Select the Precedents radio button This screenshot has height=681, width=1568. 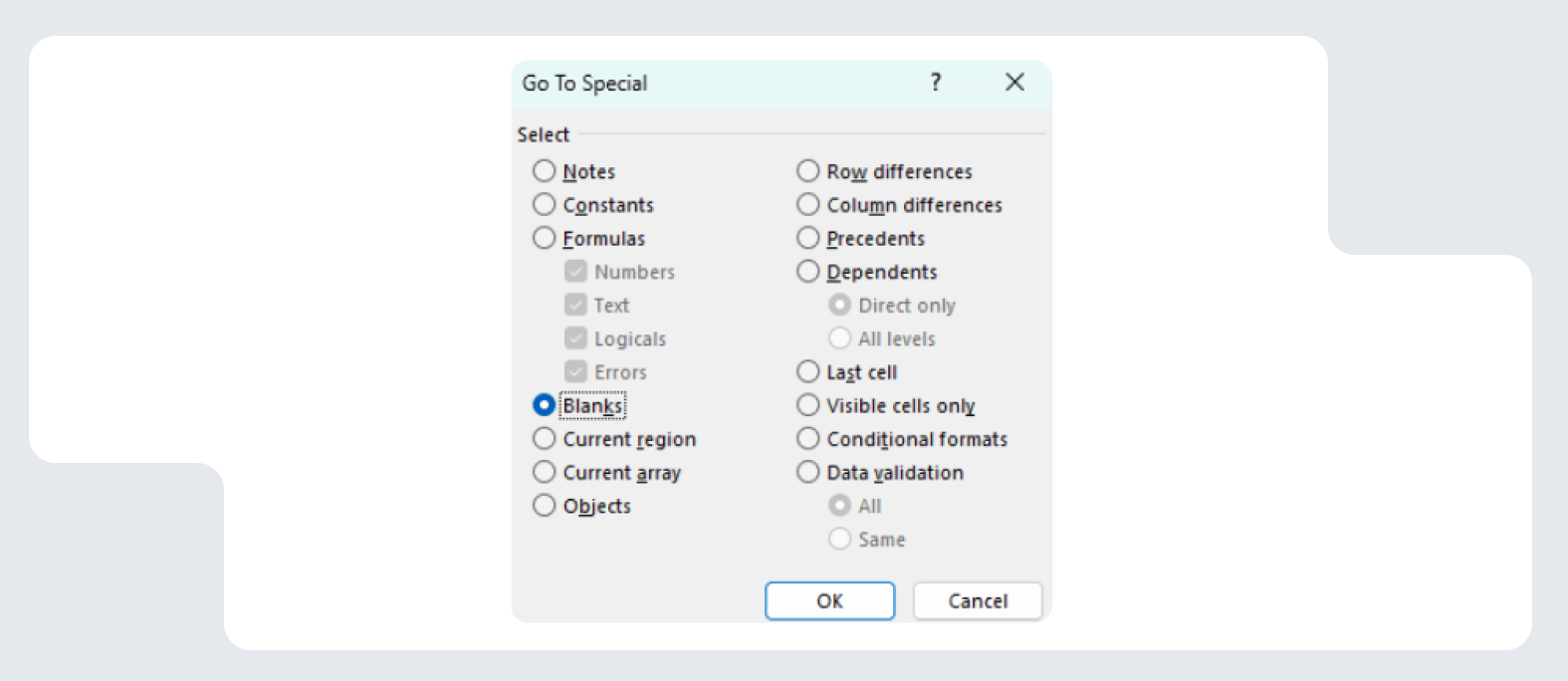[x=808, y=239]
